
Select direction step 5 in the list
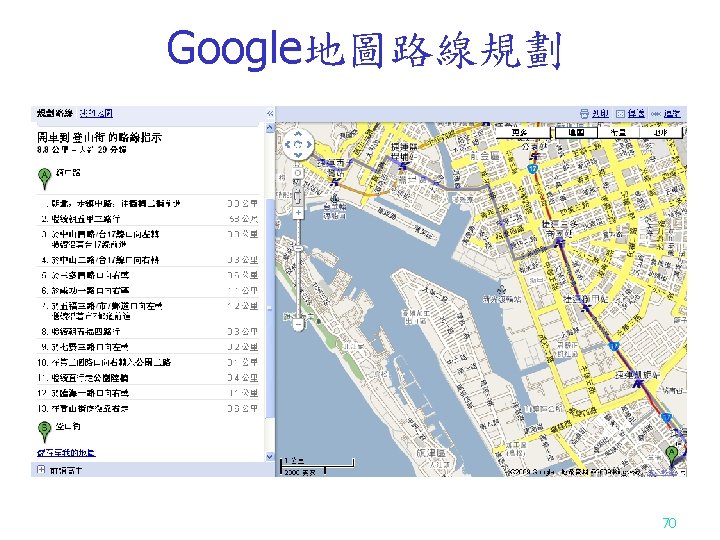[147, 275]
